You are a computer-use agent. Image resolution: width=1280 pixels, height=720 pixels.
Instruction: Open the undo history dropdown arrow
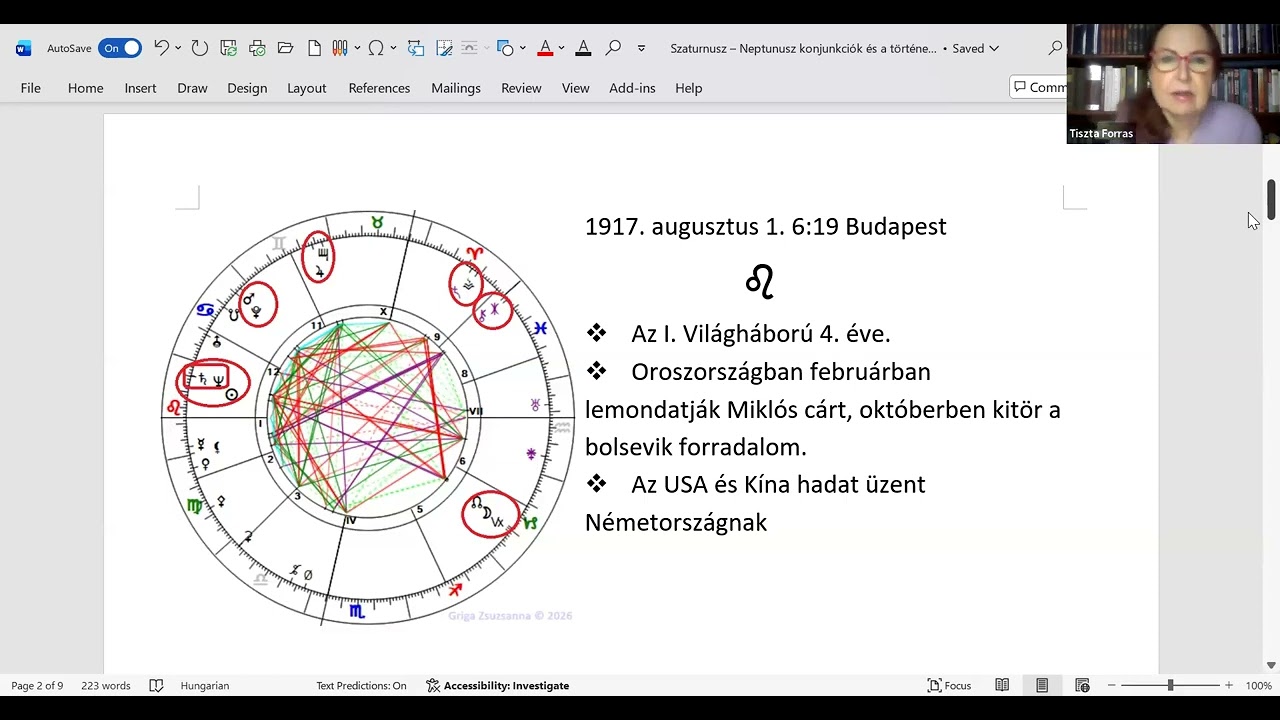(178, 48)
